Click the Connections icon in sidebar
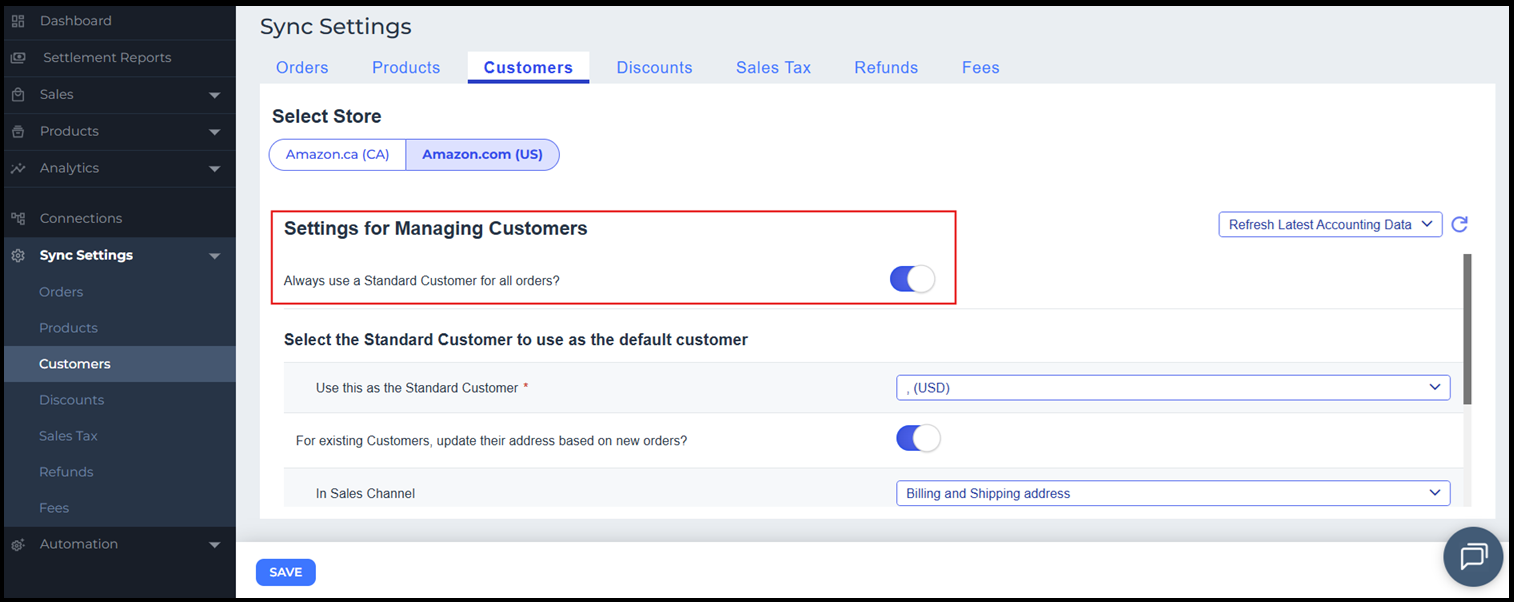The width and height of the screenshot is (1514, 602). (18, 218)
